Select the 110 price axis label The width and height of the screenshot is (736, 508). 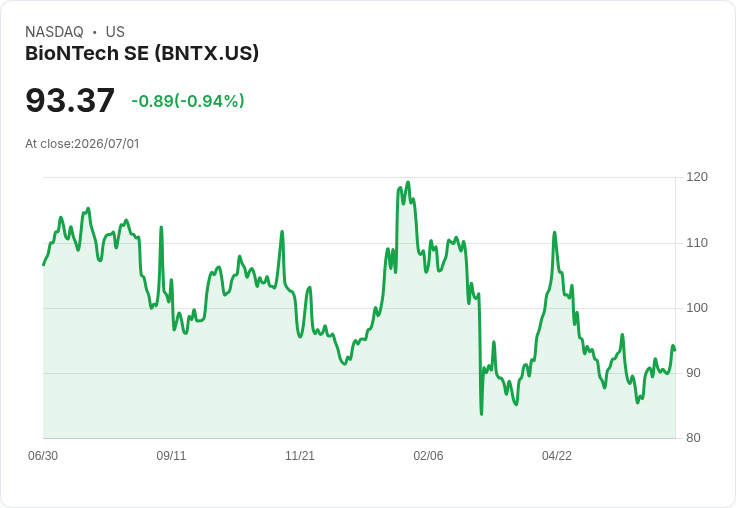(697, 243)
